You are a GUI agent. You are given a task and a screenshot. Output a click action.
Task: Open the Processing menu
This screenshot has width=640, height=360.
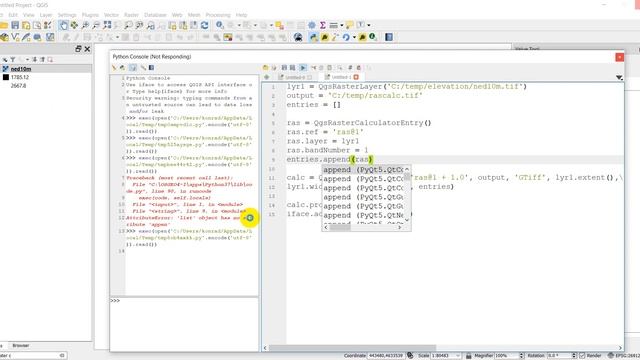(218, 15)
